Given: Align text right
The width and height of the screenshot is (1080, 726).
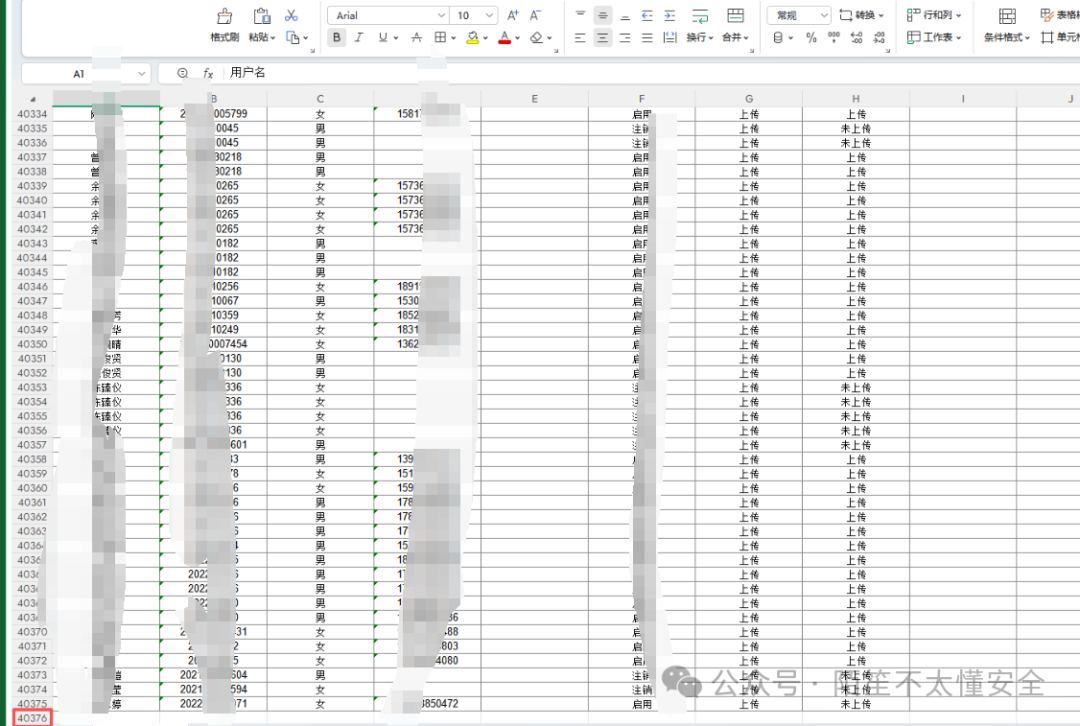Looking at the screenshot, I should 625,37.
